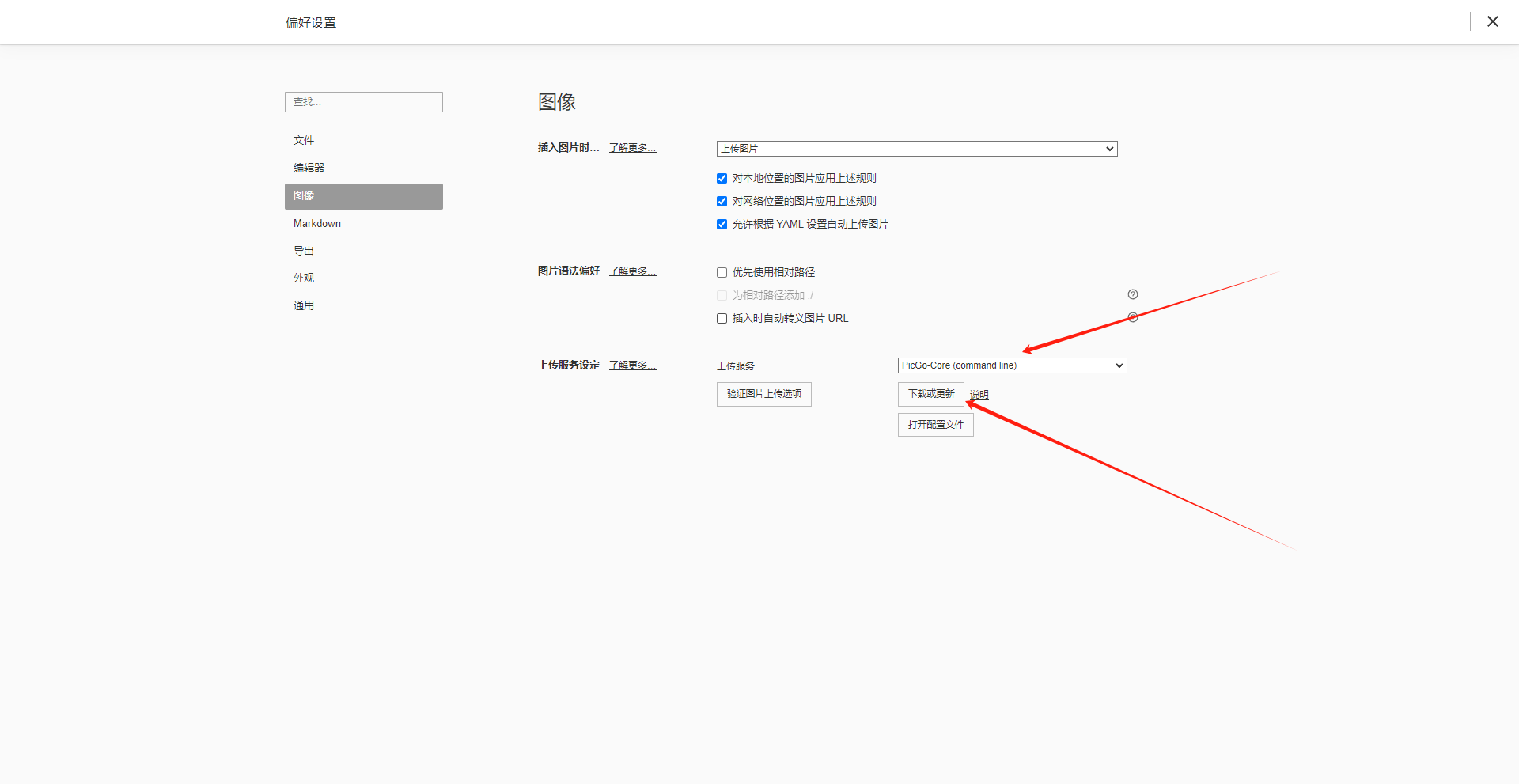Go to 导出 settings category
The image size is (1519, 784).
coord(304,251)
